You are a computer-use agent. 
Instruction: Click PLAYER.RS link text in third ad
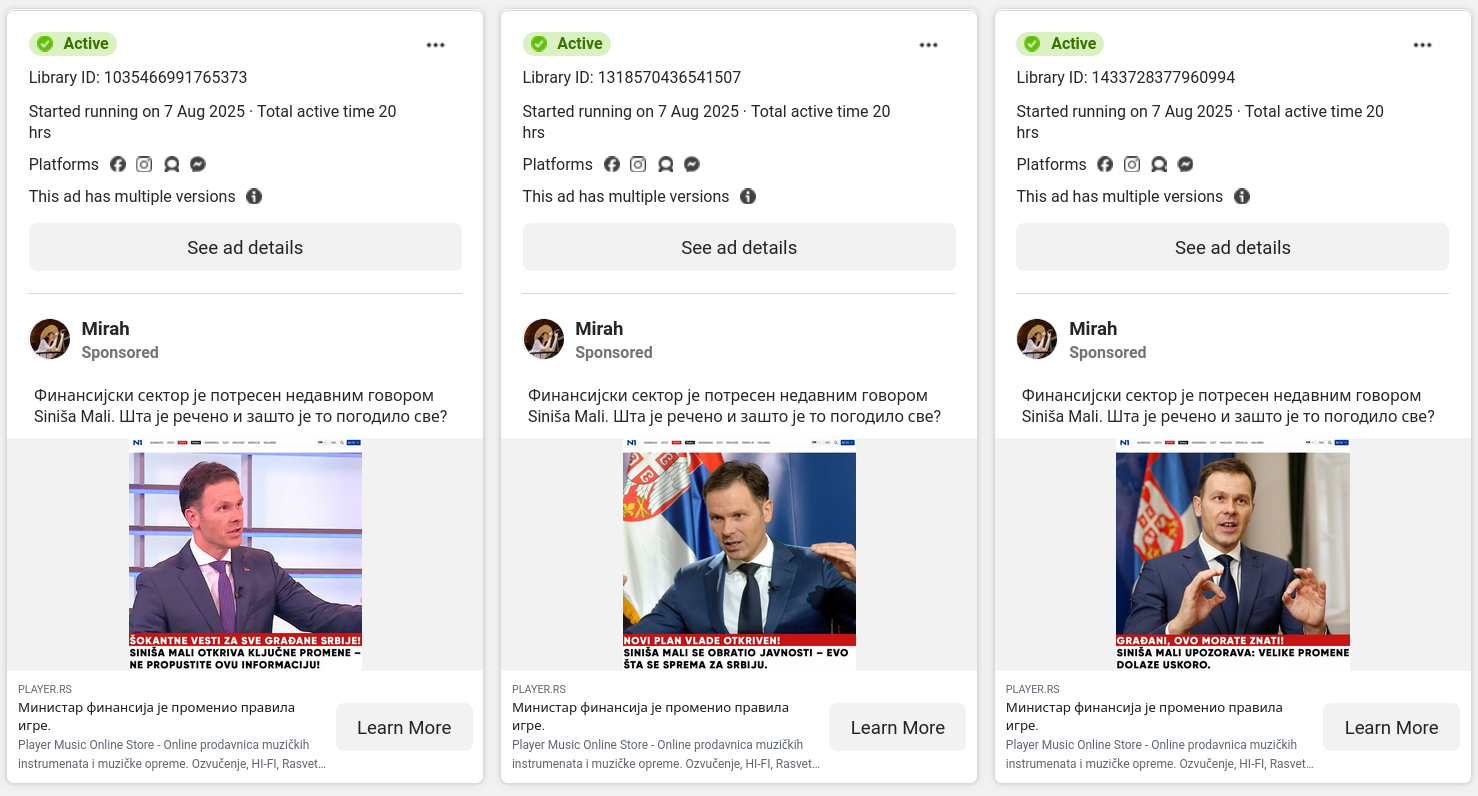click(1033, 689)
